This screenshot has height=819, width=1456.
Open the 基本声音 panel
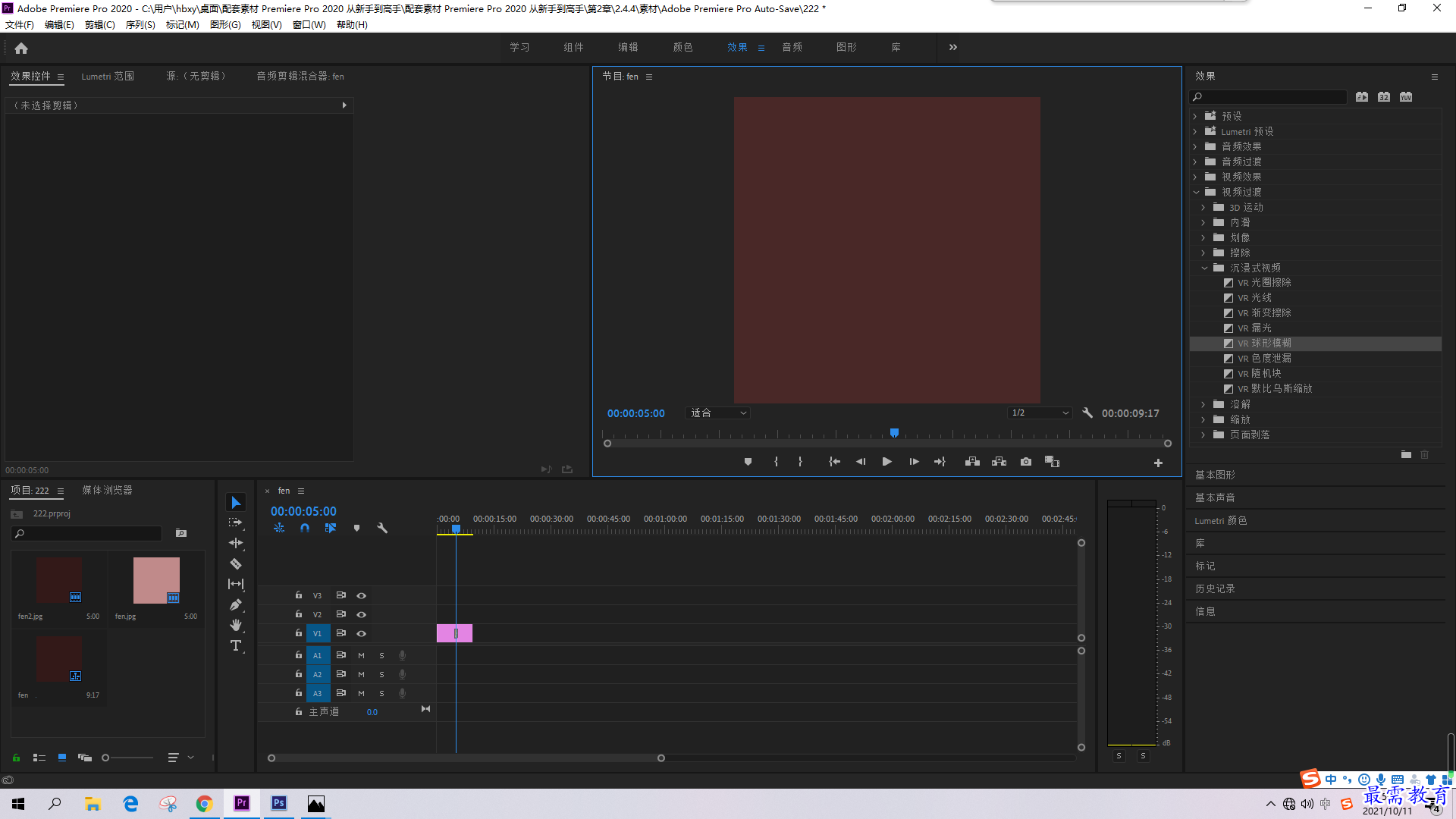tap(1215, 497)
